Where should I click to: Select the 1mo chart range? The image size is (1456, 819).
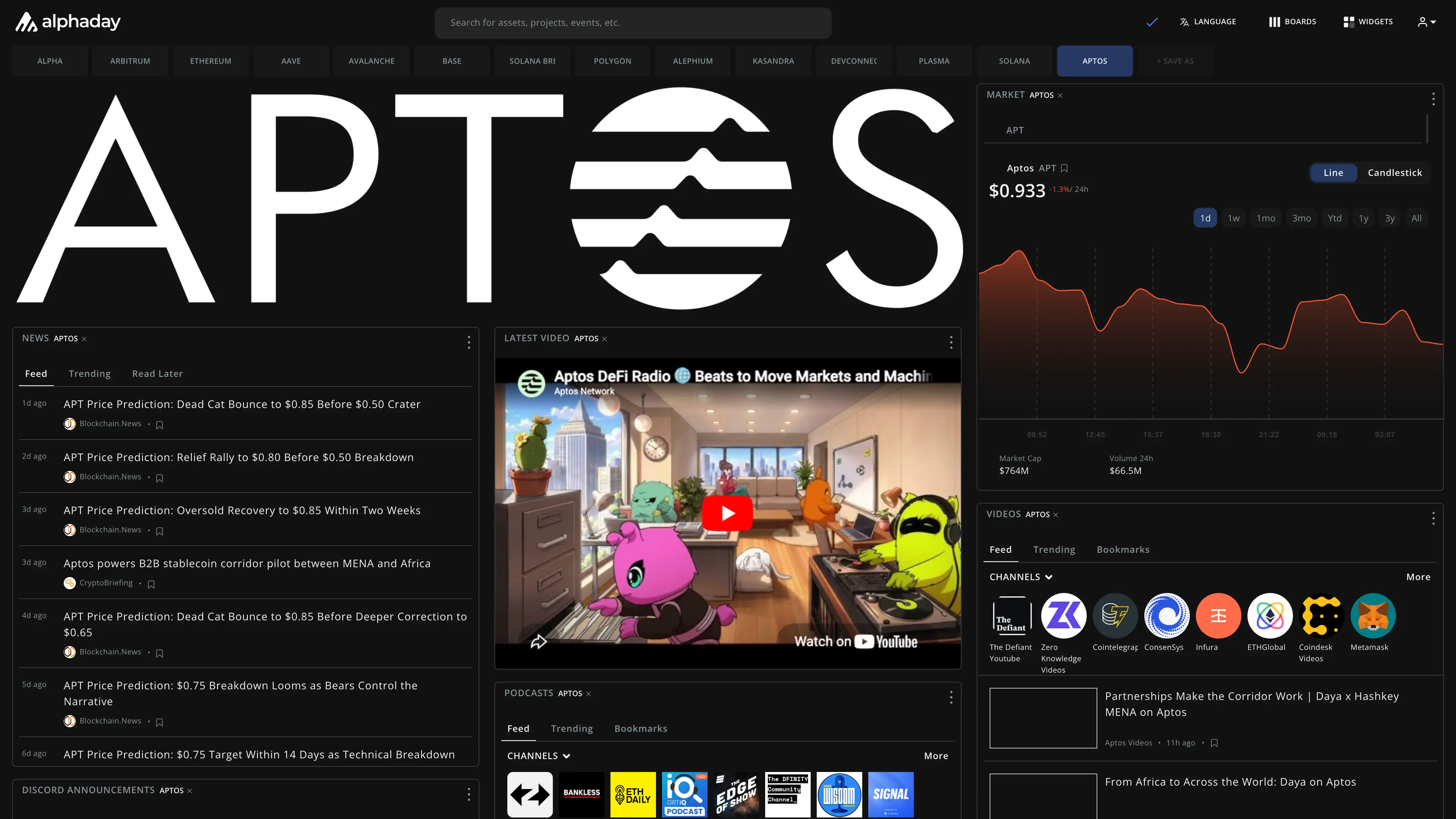(x=1266, y=218)
